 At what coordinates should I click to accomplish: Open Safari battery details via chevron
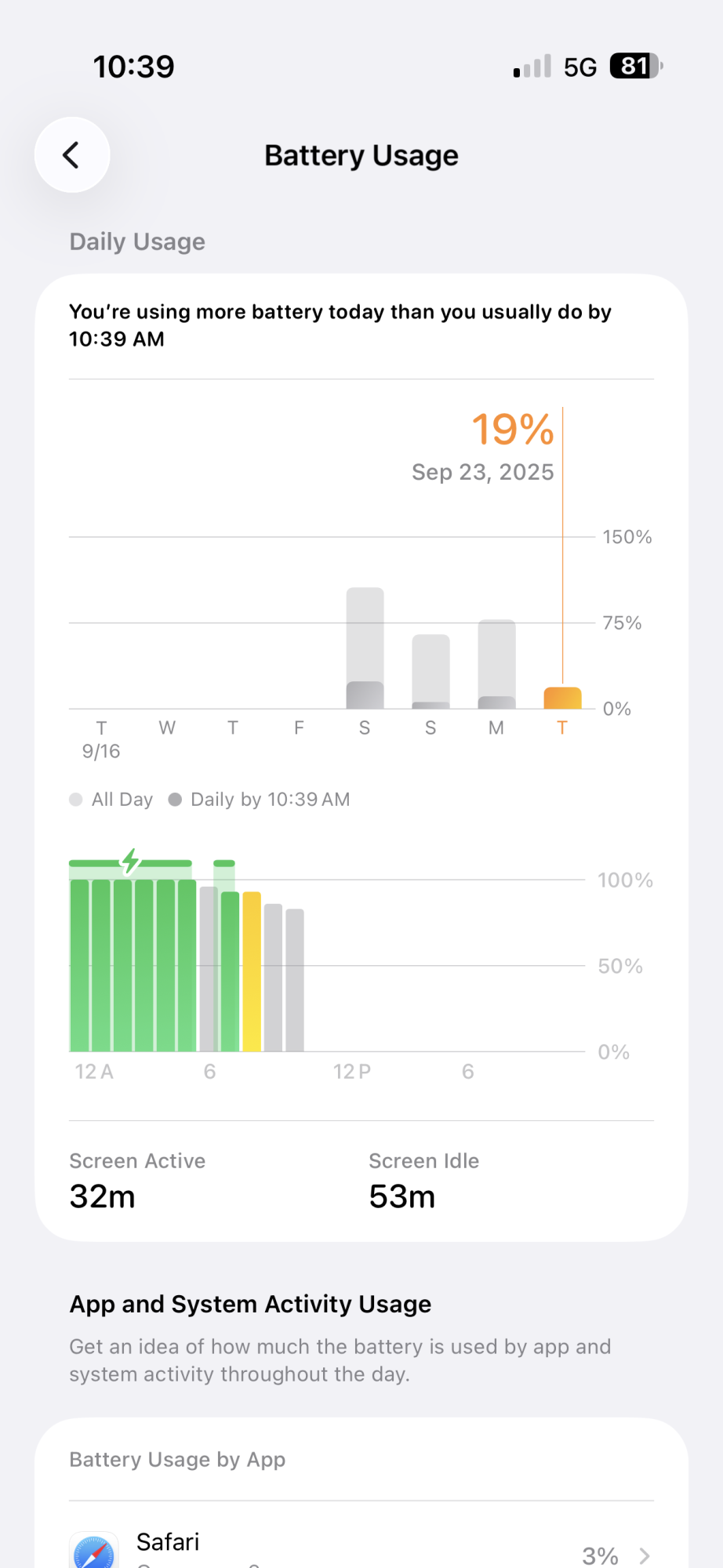645,1555
